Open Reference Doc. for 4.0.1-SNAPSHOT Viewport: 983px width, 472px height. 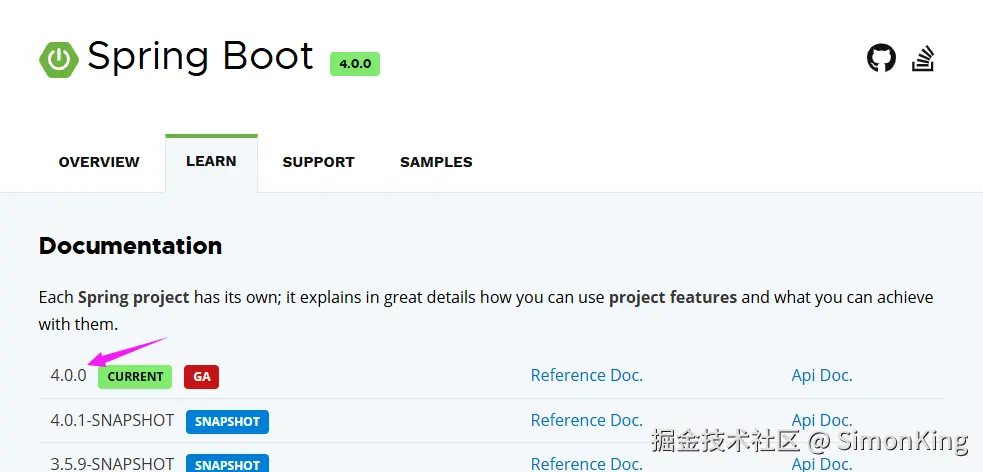pos(586,420)
